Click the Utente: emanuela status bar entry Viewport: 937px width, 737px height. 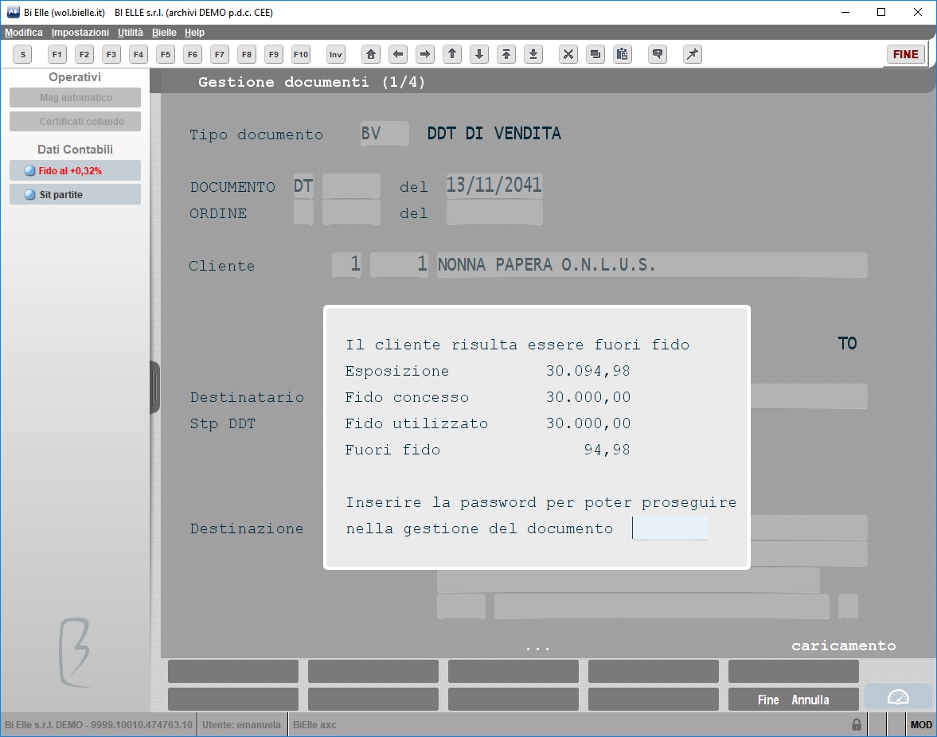point(241,724)
